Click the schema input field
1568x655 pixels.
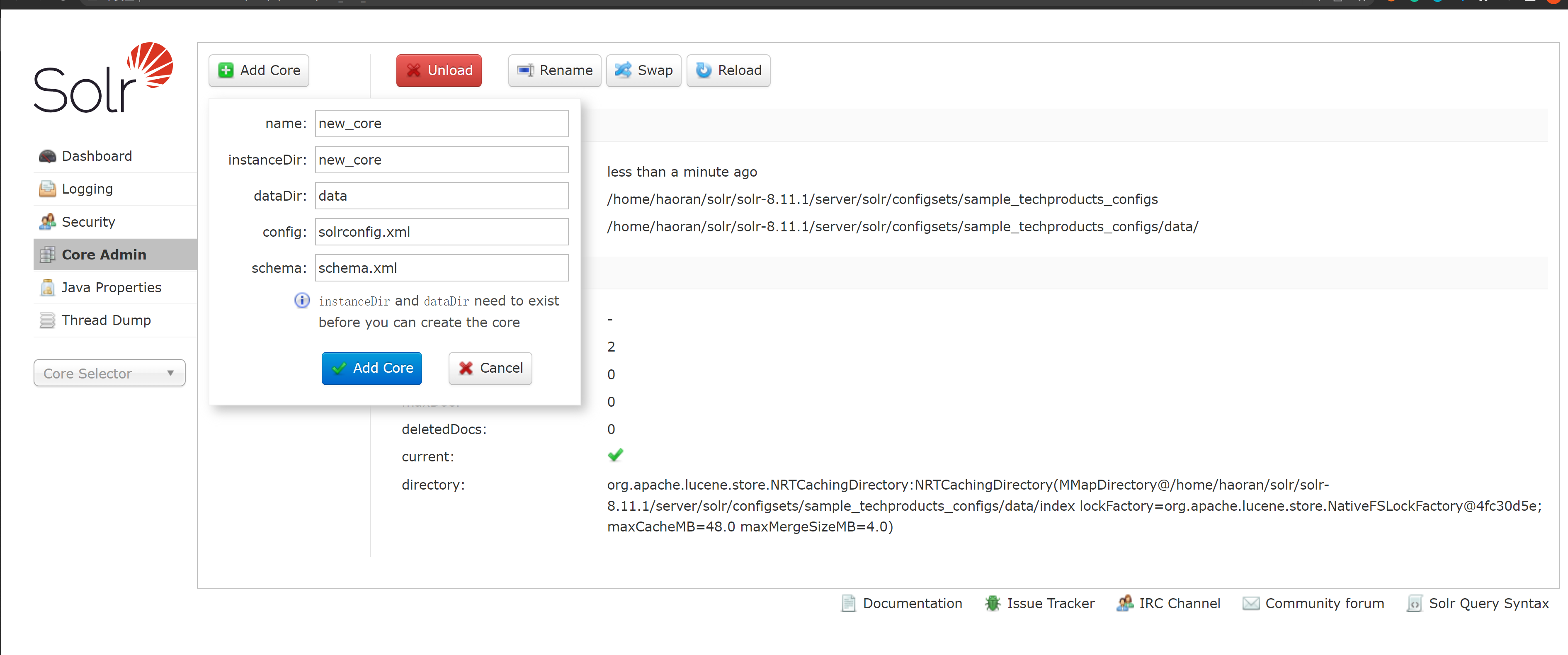click(441, 268)
